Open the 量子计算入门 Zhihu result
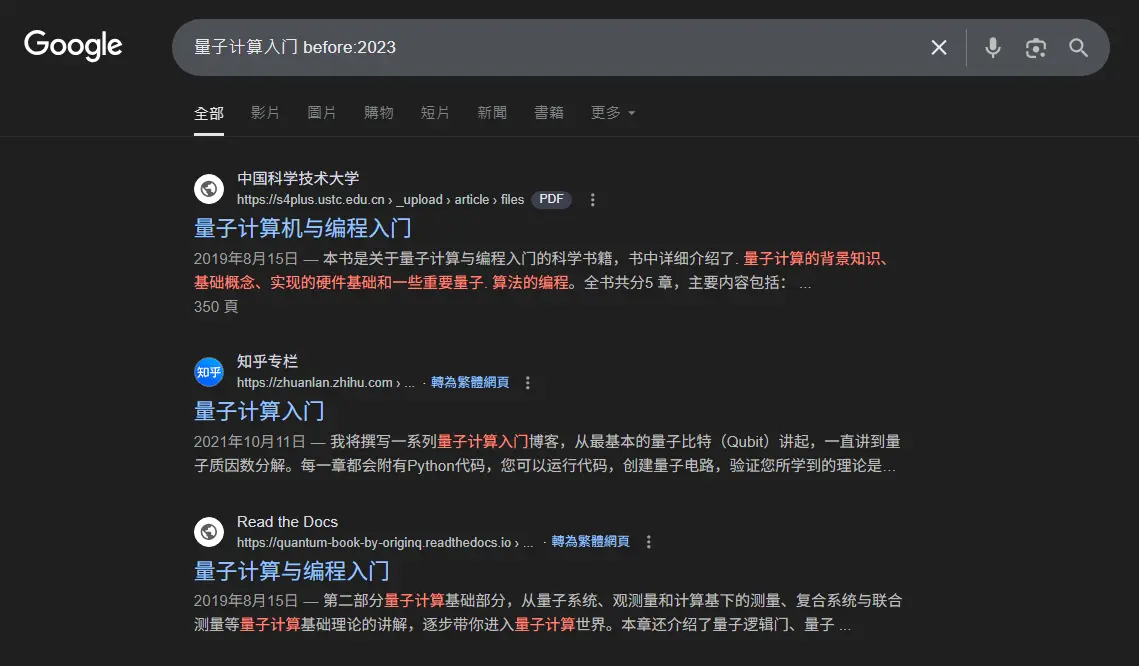The height and width of the screenshot is (666, 1139). (259, 411)
